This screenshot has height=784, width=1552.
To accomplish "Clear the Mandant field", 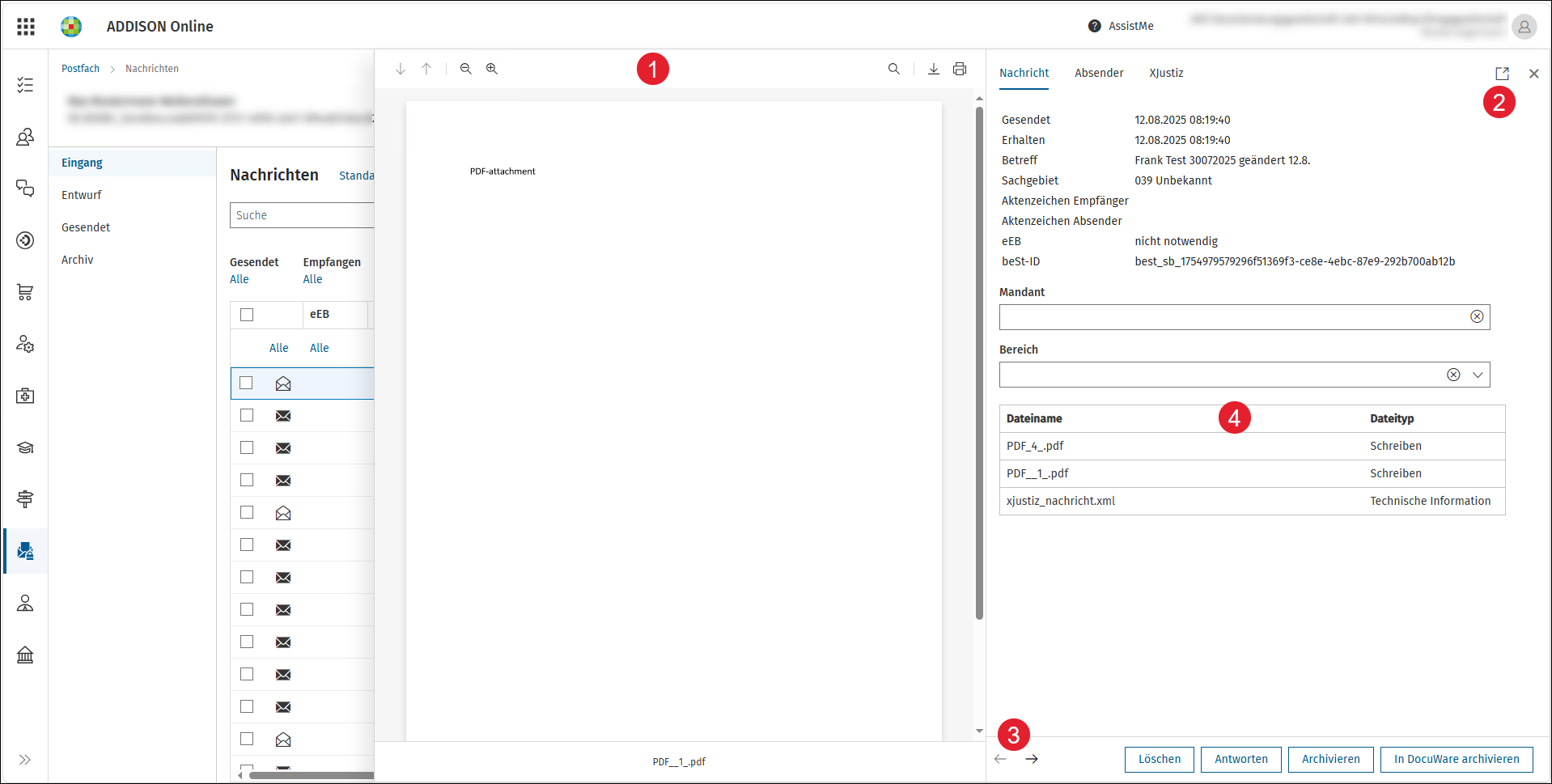I will click(x=1477, y=316).
